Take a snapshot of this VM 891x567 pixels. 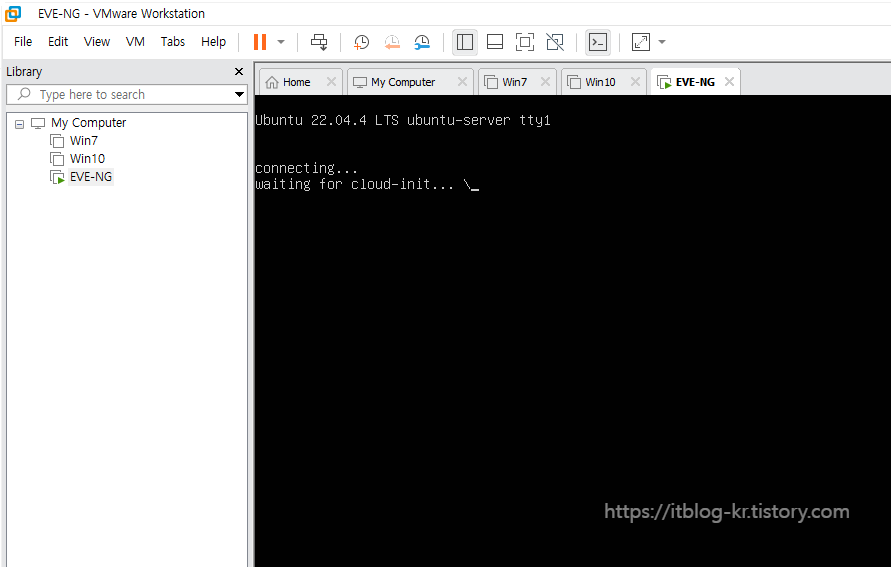pyautogui.click(x=361, y=42)
